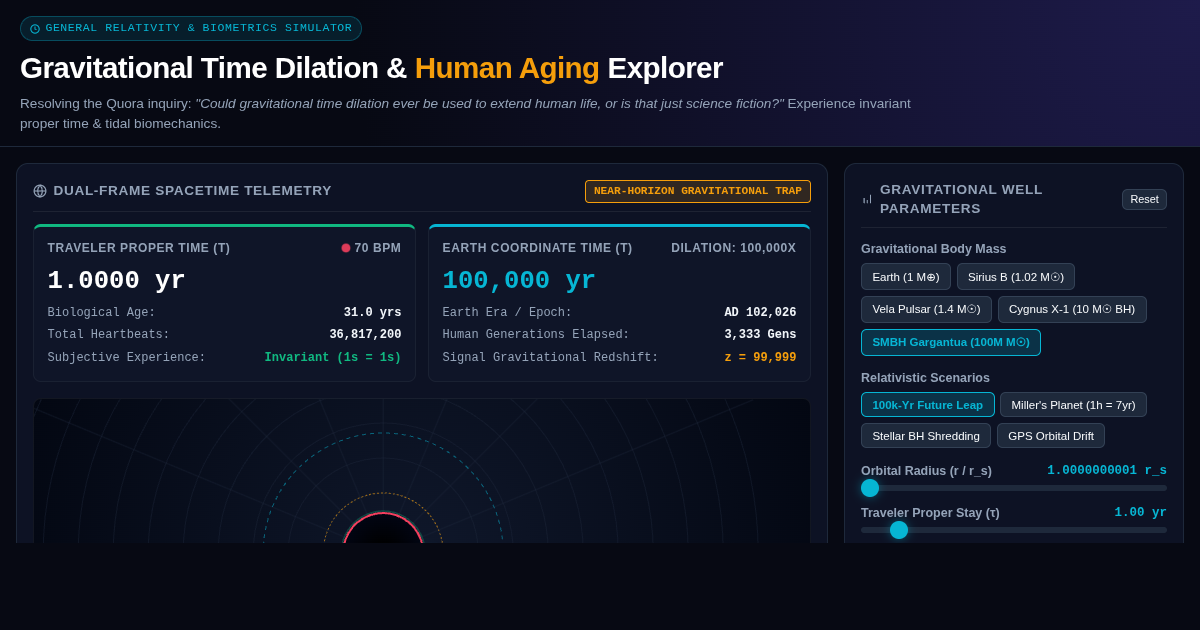Click the Gravitational Body Mass label

[934, 249]
